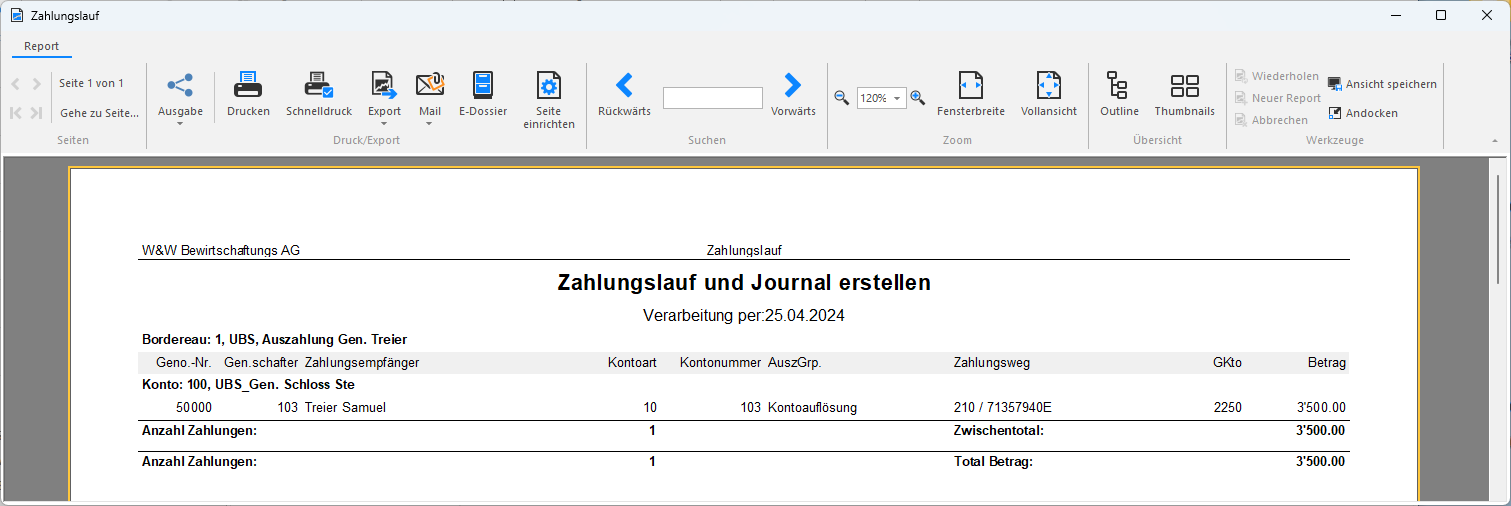This screenshot has width=1511, height=506.
Task: Click the Zahlungsempfänger column header
Action: (361, 362)
